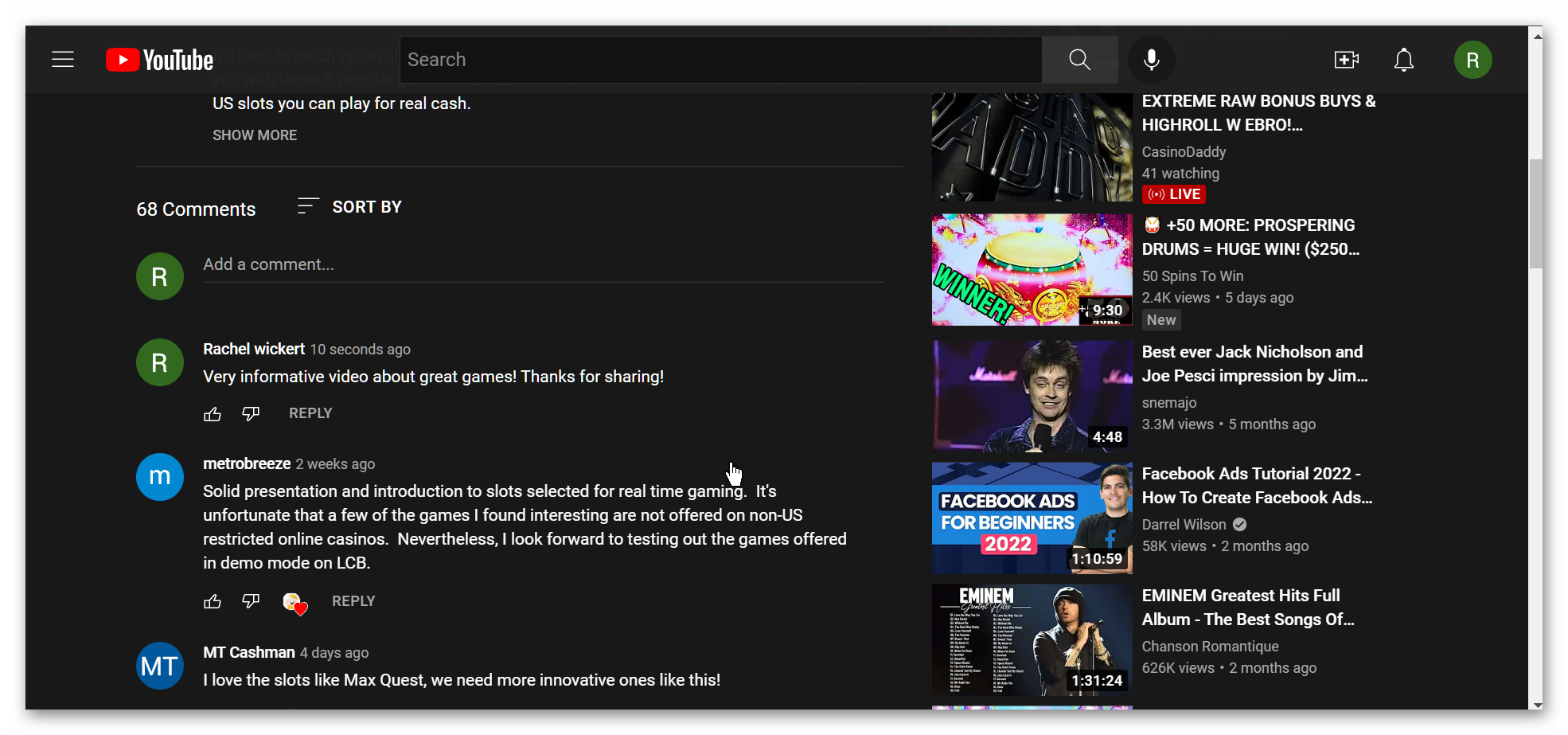Go to YouTube home via logo
The height and width of the screenshot is (735, 1568).
coord(159,60)
